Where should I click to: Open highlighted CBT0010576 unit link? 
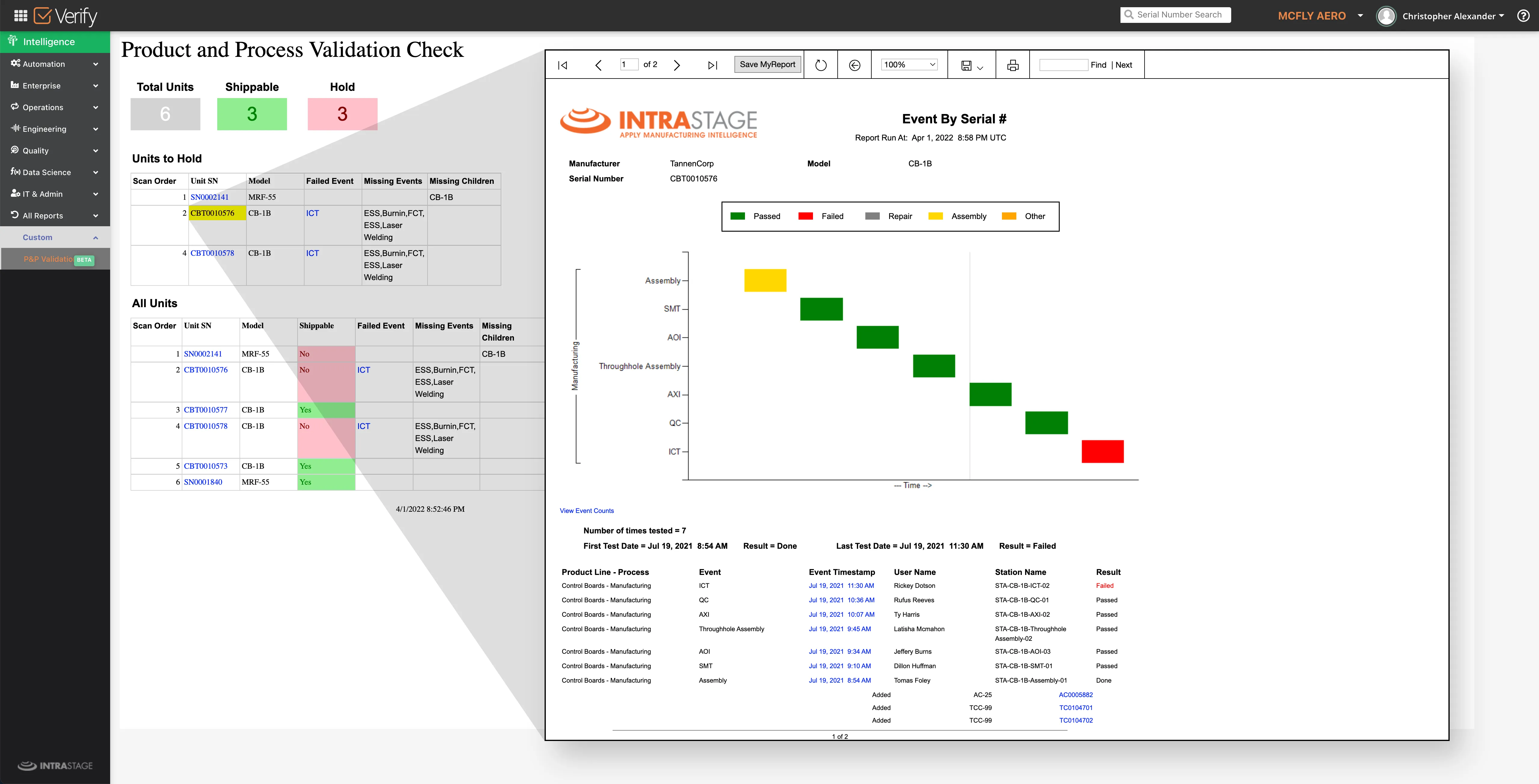(212, 213)
